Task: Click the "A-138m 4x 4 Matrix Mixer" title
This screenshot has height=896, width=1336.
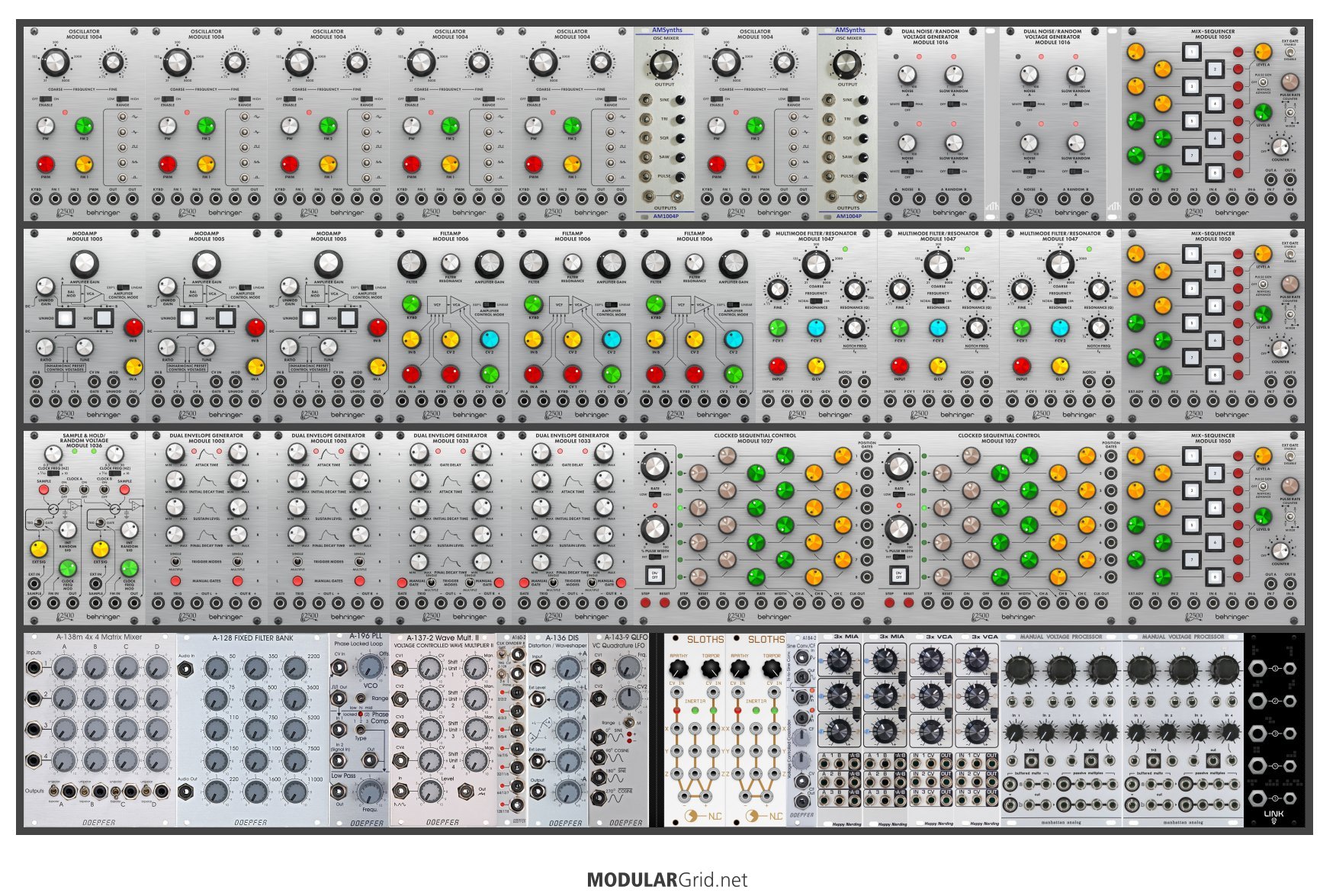Action: (x=99, y=637)
